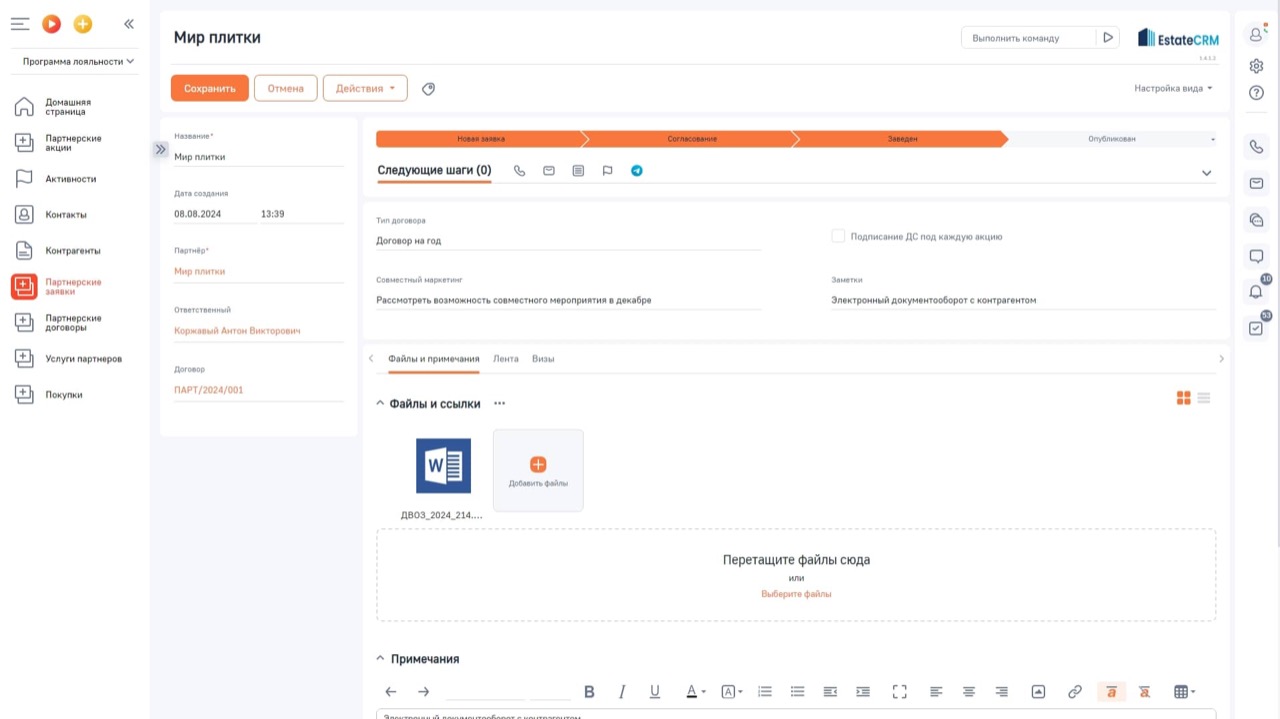Click the run command play icon

point(1108,38)
